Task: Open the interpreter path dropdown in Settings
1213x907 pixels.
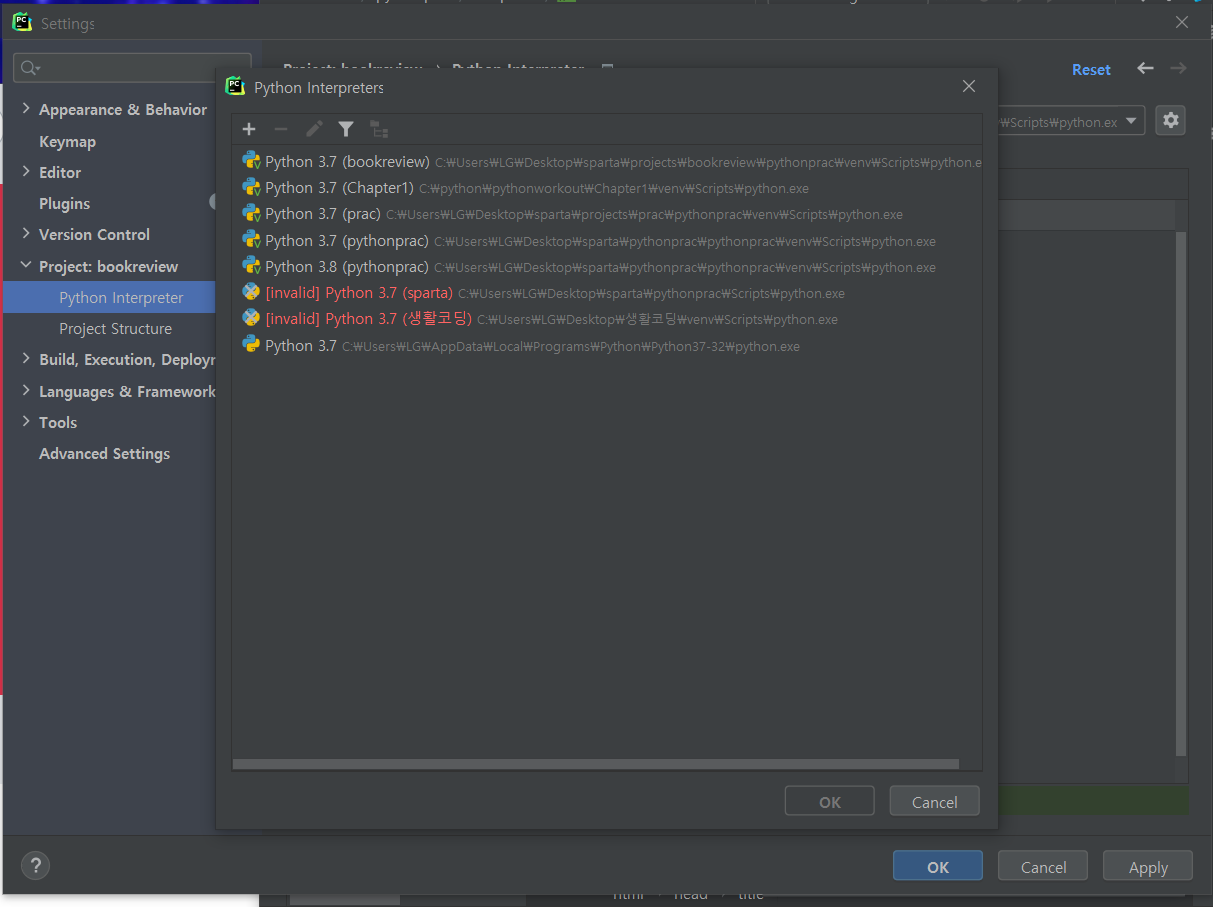Action: [x=1132, y=121]
